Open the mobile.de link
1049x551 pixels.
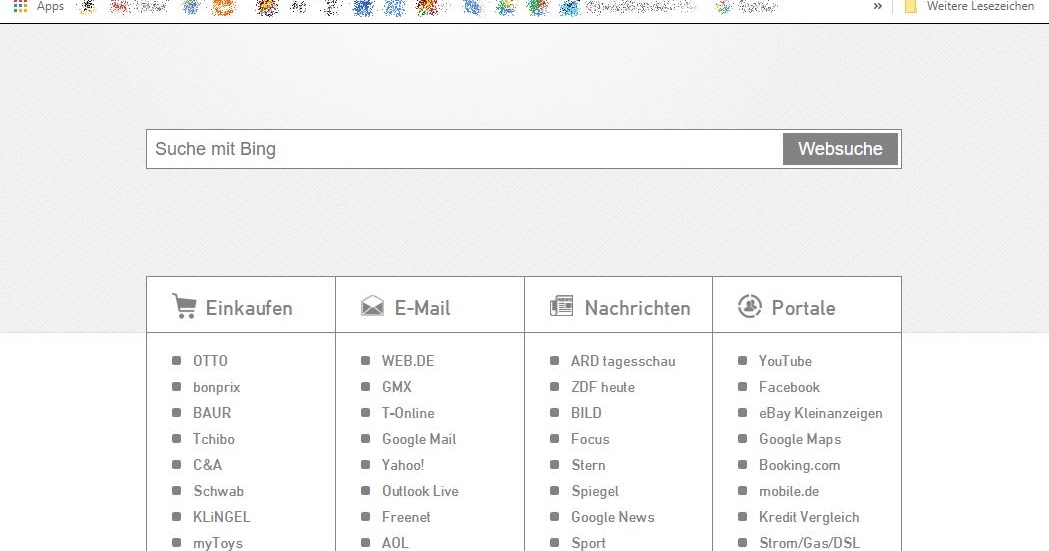tap(789, 491)
